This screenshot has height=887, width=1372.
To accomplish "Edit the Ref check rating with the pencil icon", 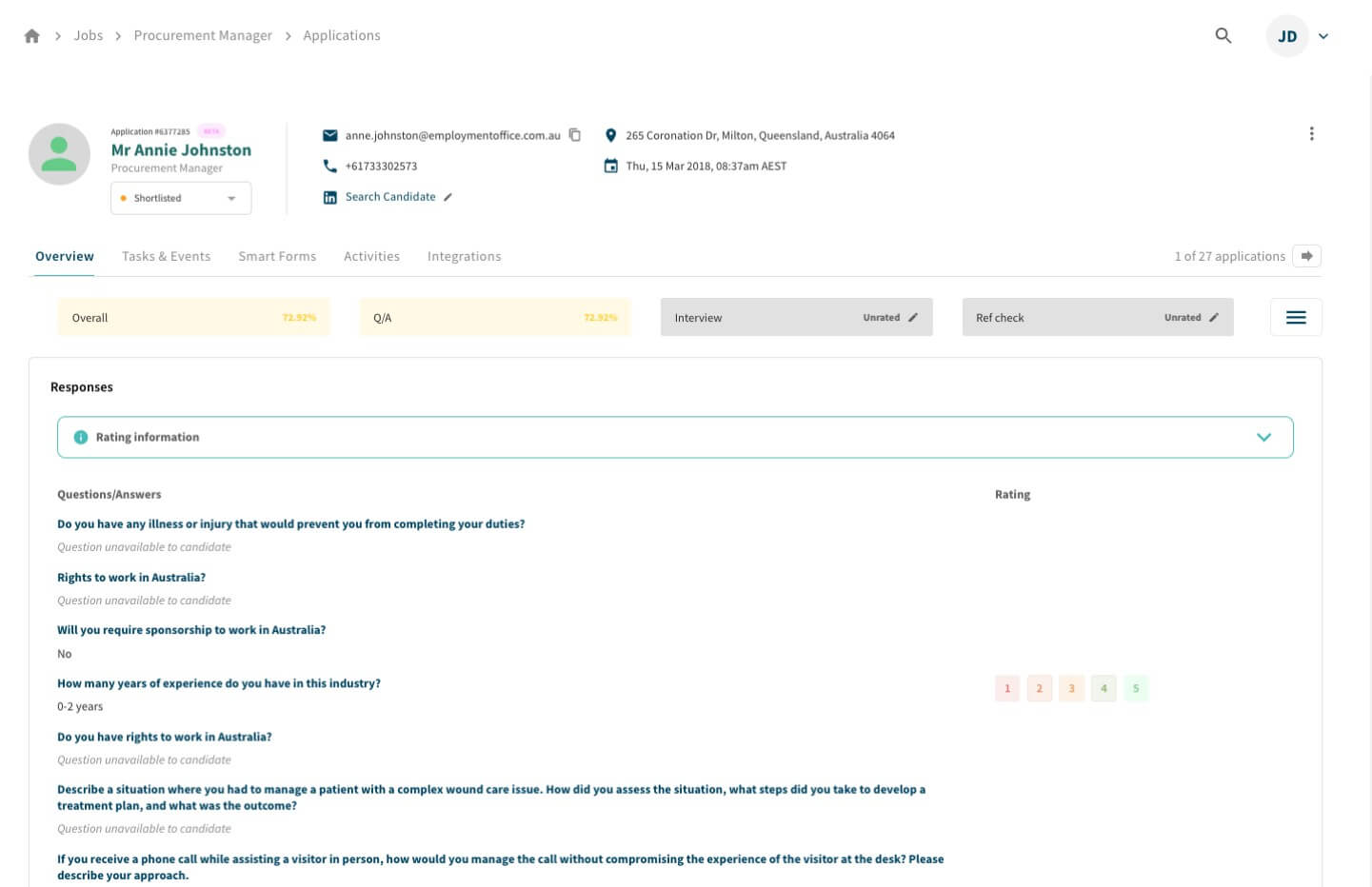I will click(x=1214, y=318).
